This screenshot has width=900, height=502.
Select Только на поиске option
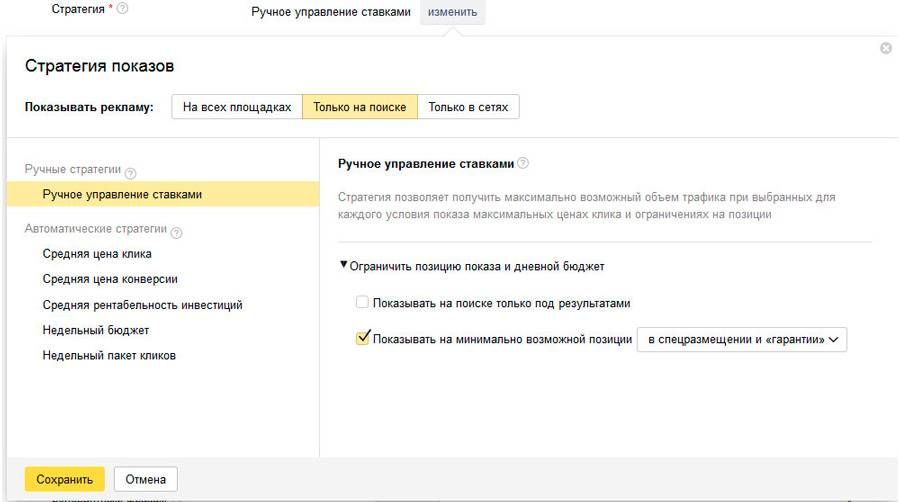click(360, 107)
